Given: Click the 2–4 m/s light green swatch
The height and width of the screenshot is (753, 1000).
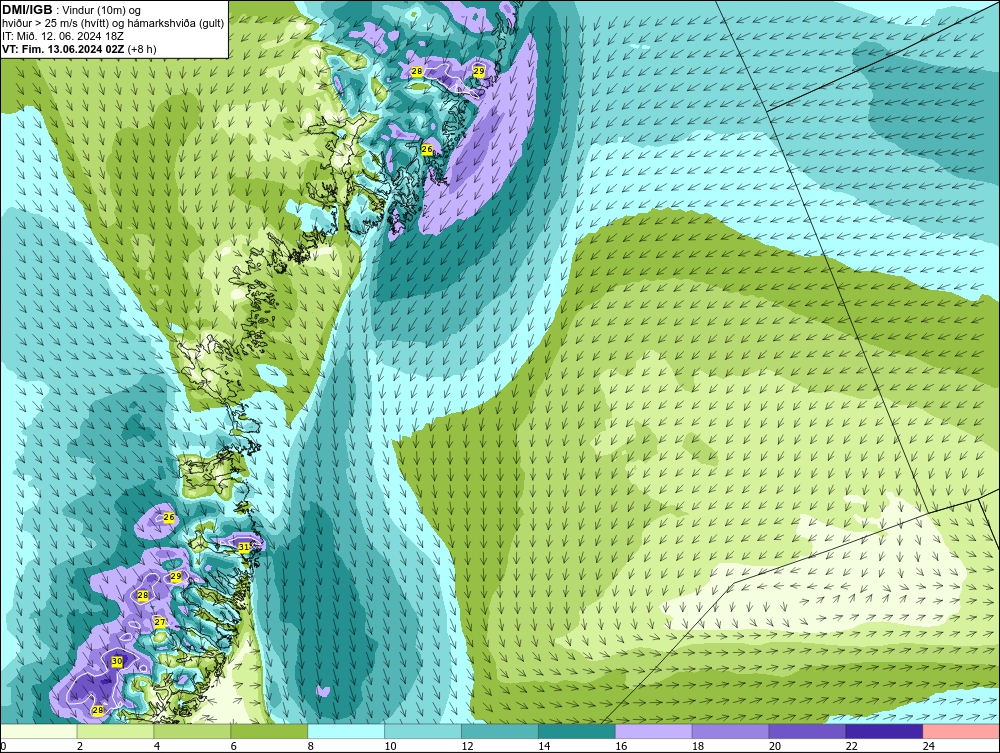Looking at the screenshot, I should tap(115, 731).
